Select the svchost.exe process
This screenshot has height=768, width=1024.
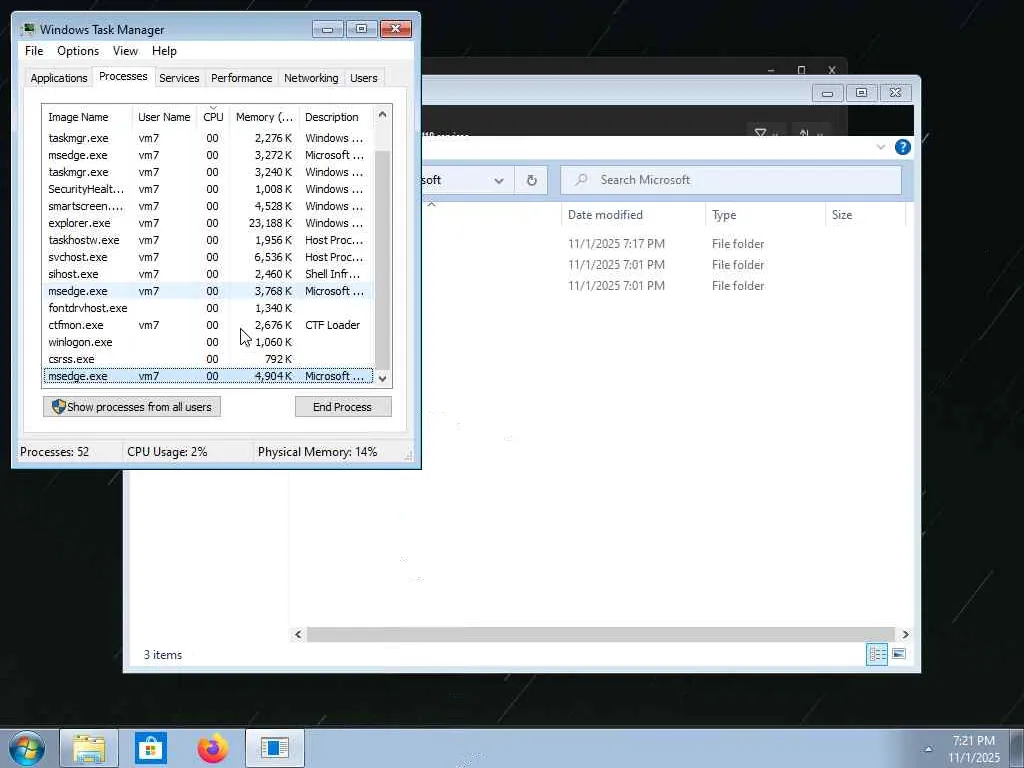click(x=208, y=257)
